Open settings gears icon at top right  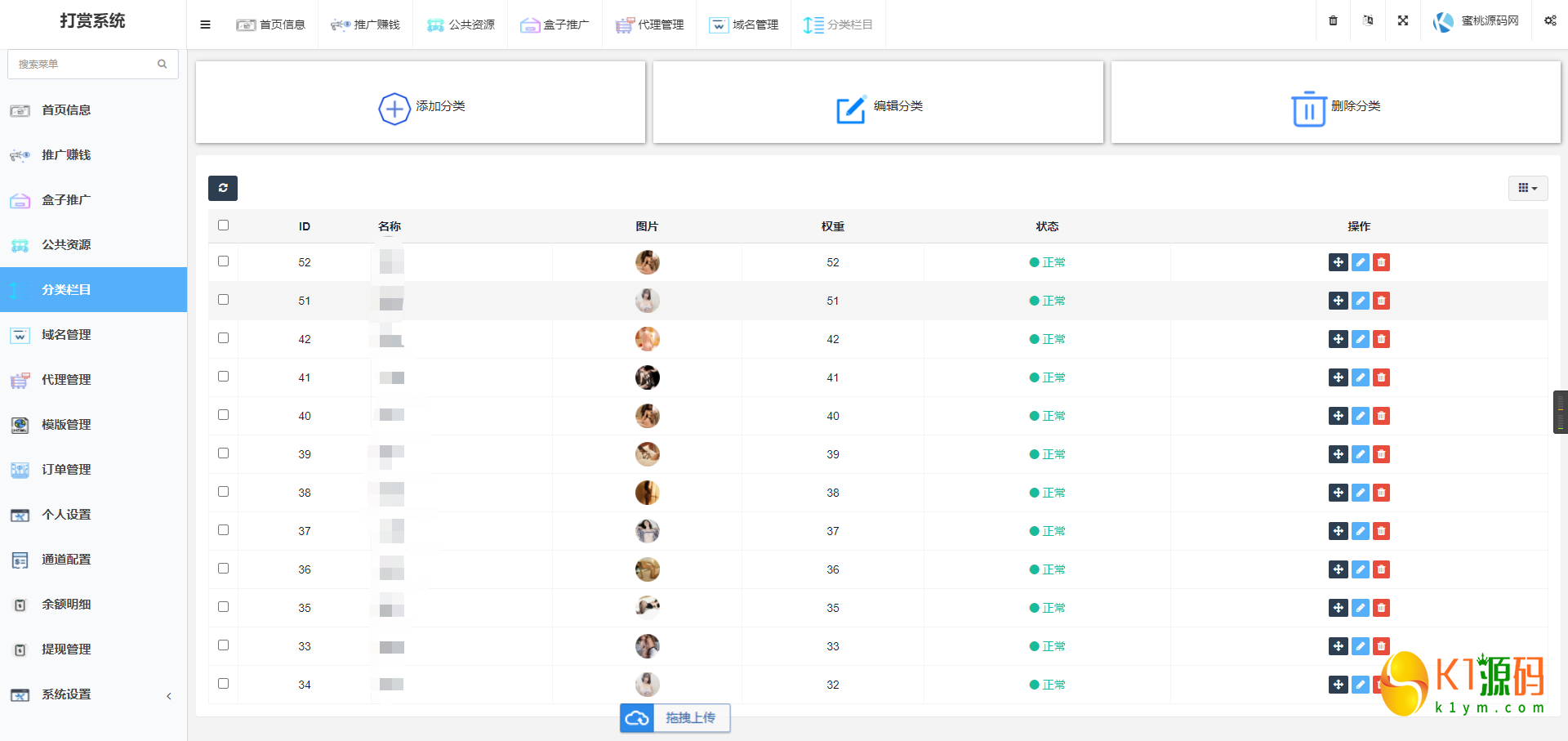click(x=1550, y=21)
